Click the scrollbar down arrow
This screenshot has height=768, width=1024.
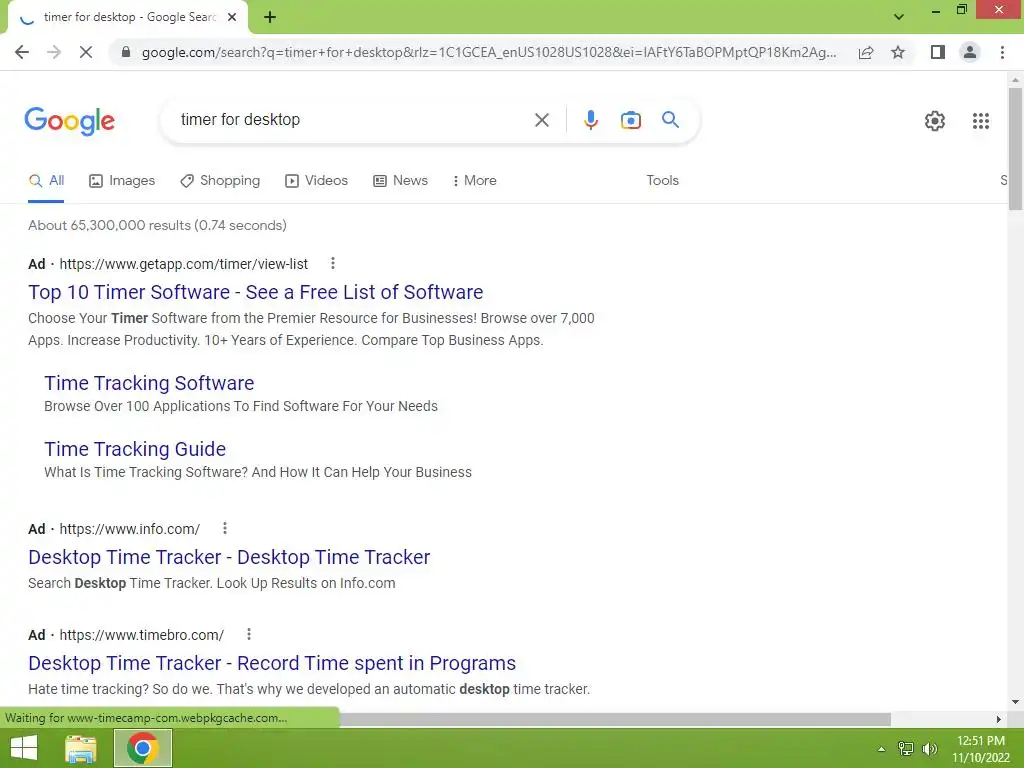pyautogui.click(x=1015, y=703)
